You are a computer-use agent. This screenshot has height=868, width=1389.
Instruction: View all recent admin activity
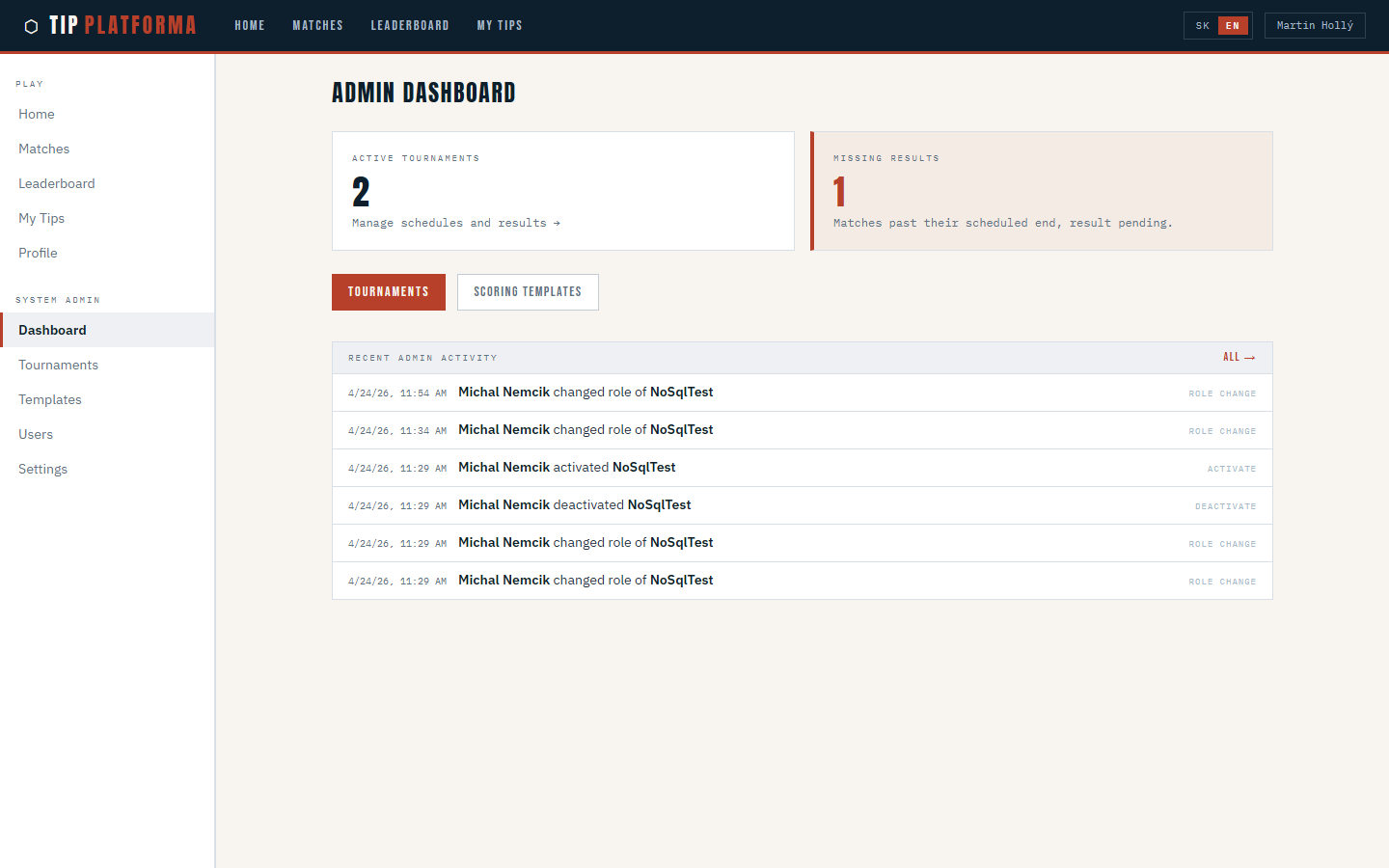(x=1239, y=358)
